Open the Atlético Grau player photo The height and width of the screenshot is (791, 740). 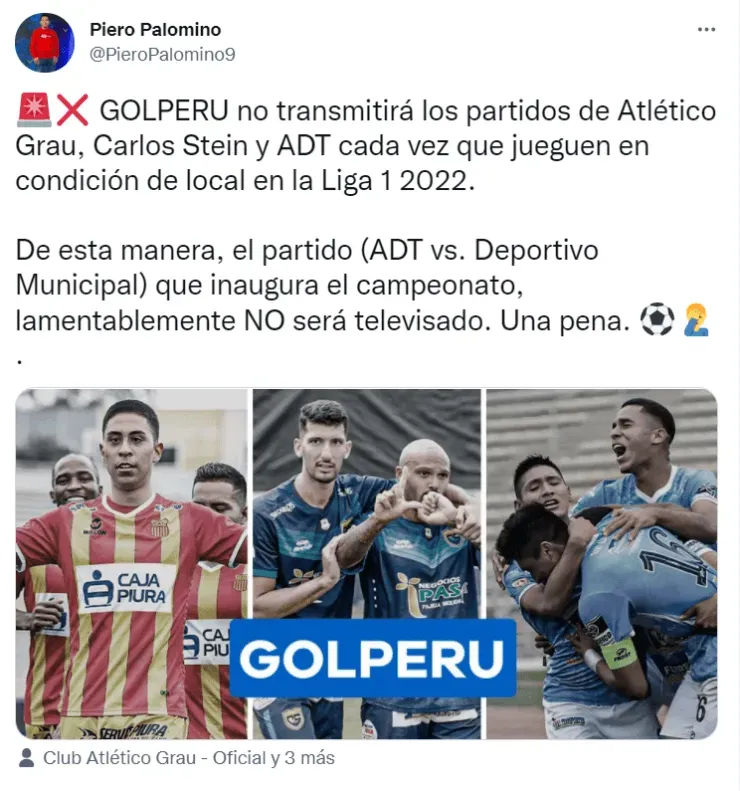(x=132, y=563)
